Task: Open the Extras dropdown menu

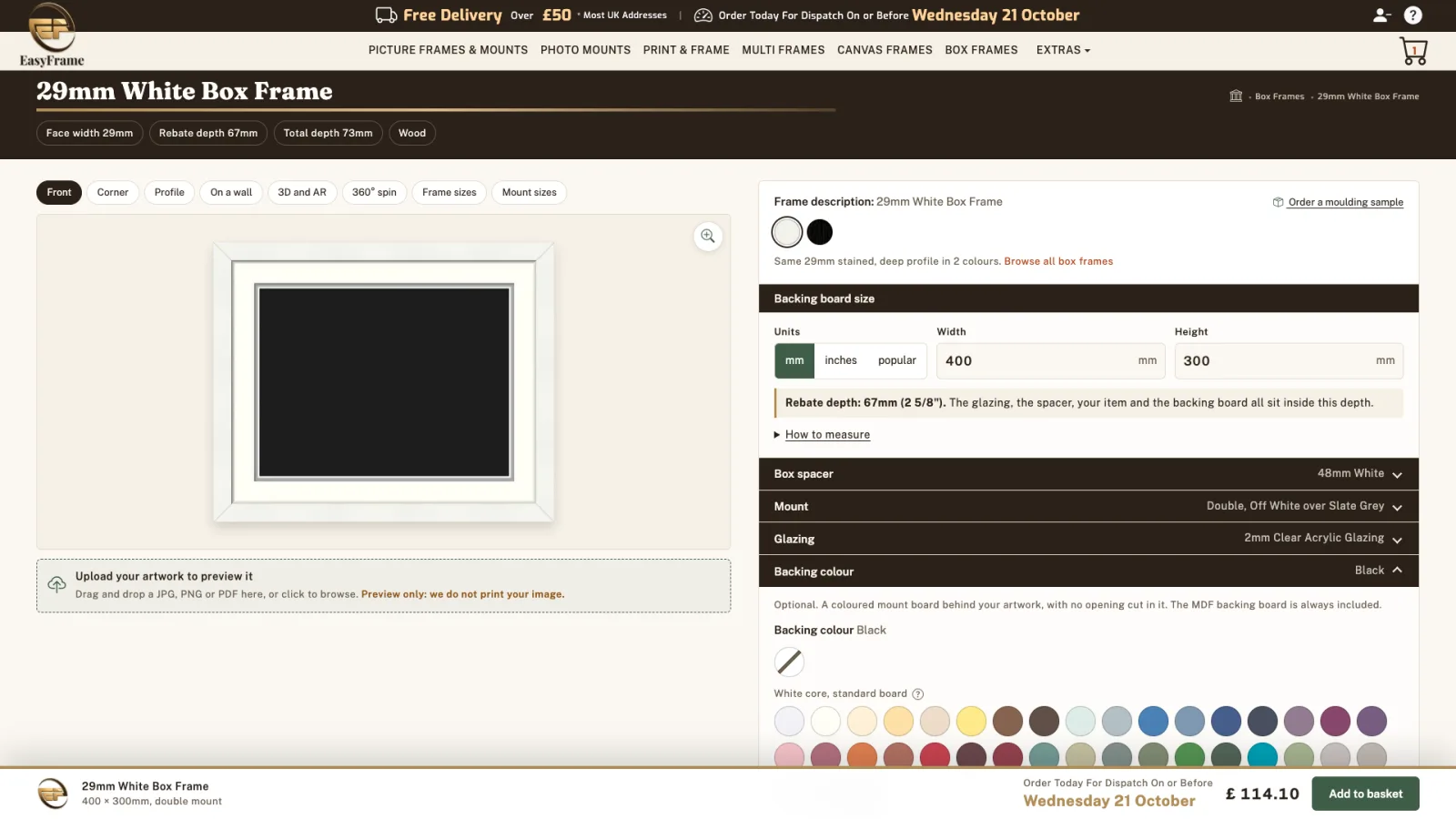Action: tap(1063, 50)
